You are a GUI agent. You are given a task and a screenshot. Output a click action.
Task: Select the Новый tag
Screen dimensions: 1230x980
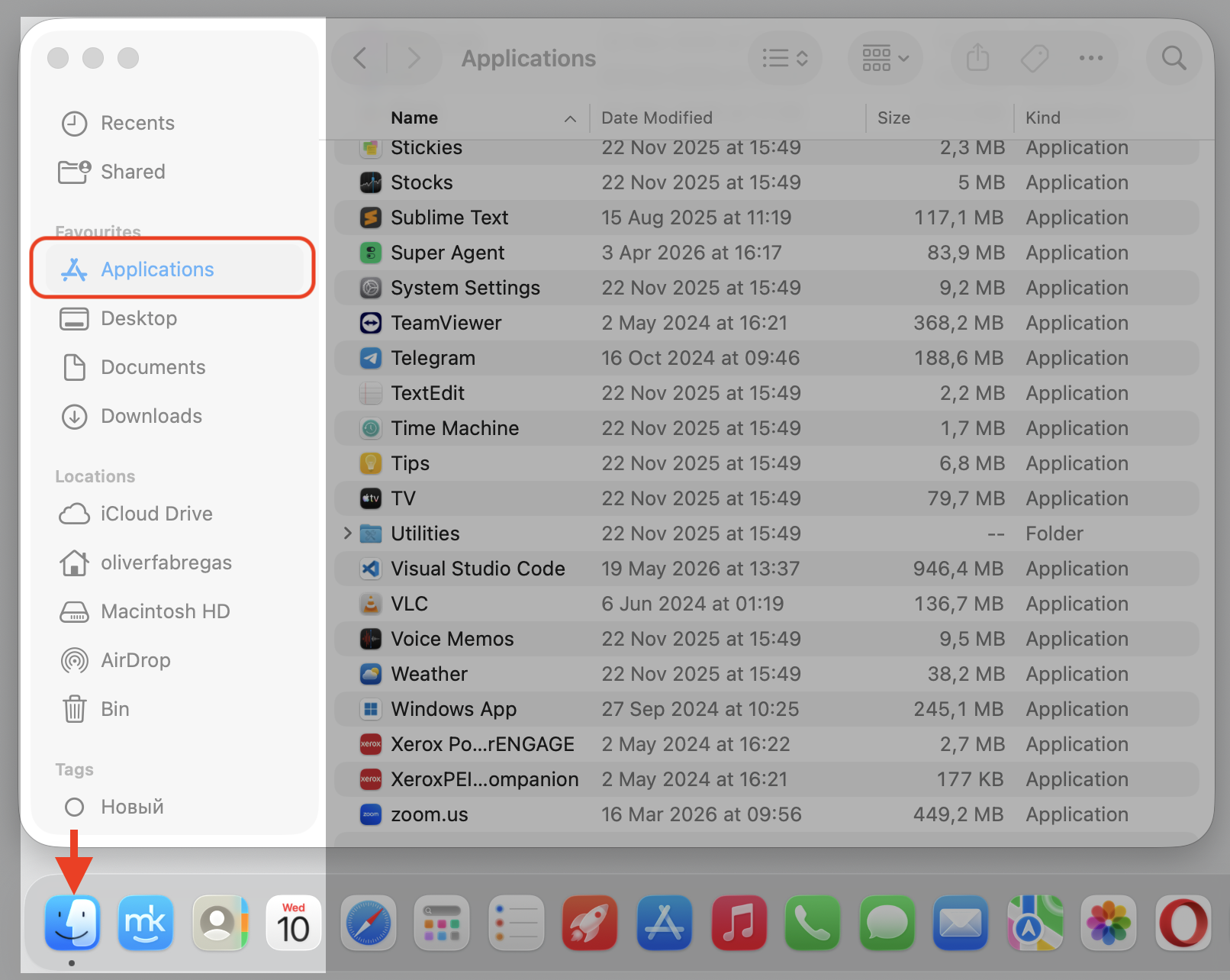click(x=175, y=807)
